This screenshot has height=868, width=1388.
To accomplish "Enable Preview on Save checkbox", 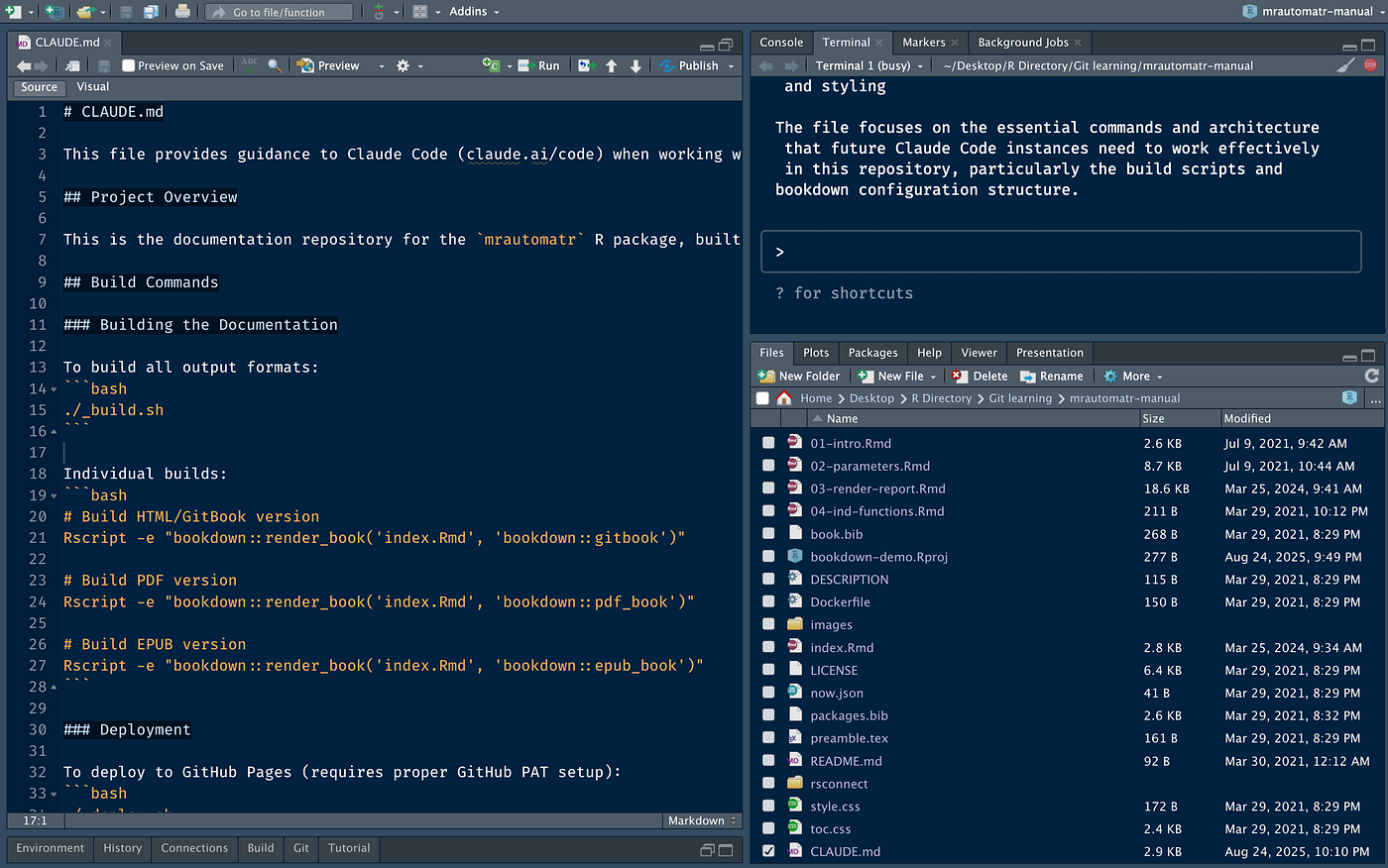I will tap(129, 65).
